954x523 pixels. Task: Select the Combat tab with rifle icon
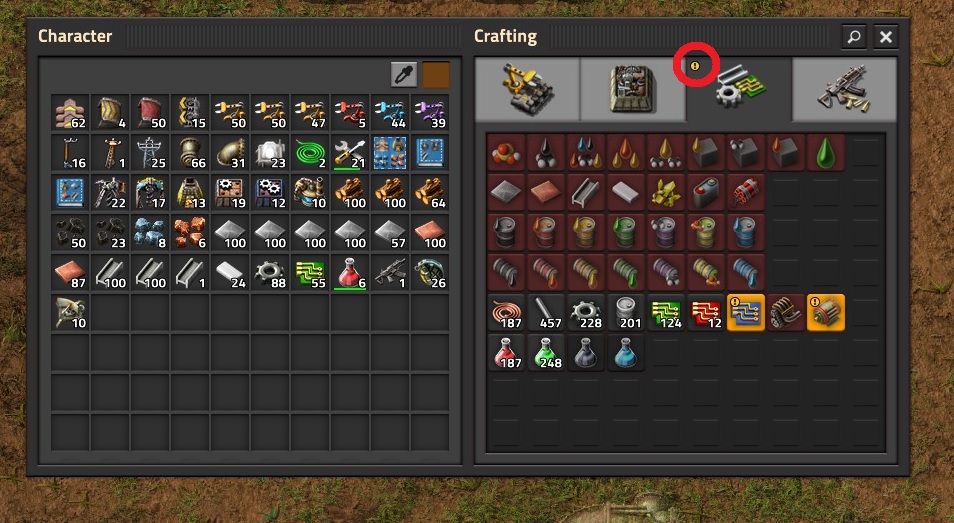coord(844,89)
